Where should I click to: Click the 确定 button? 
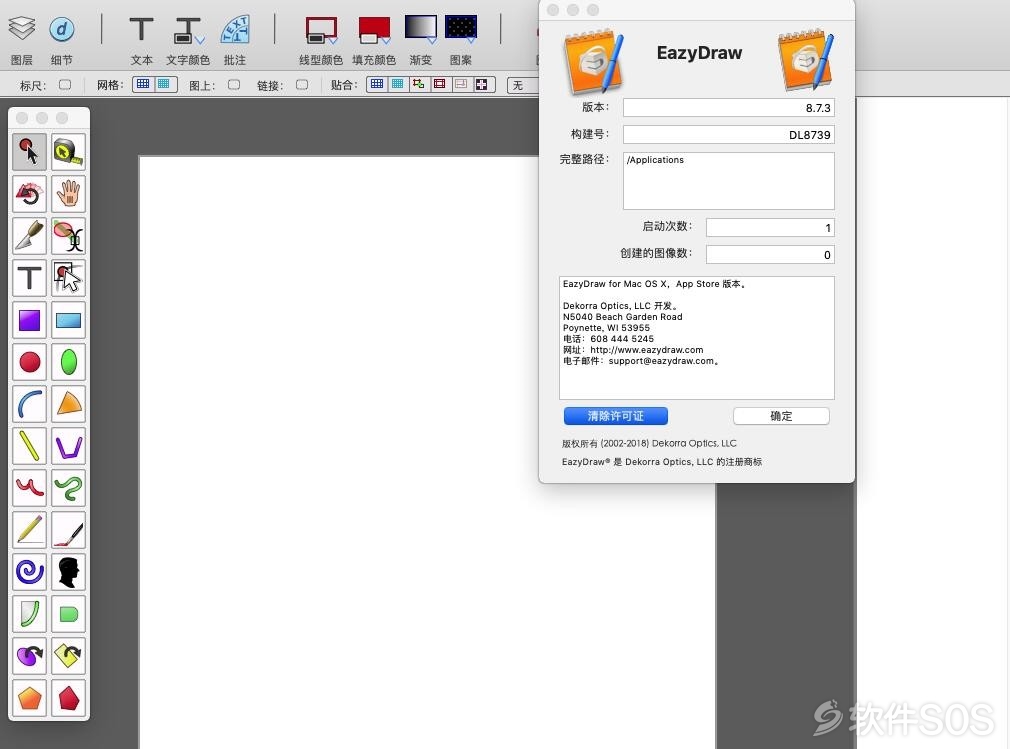coord(781,416)
